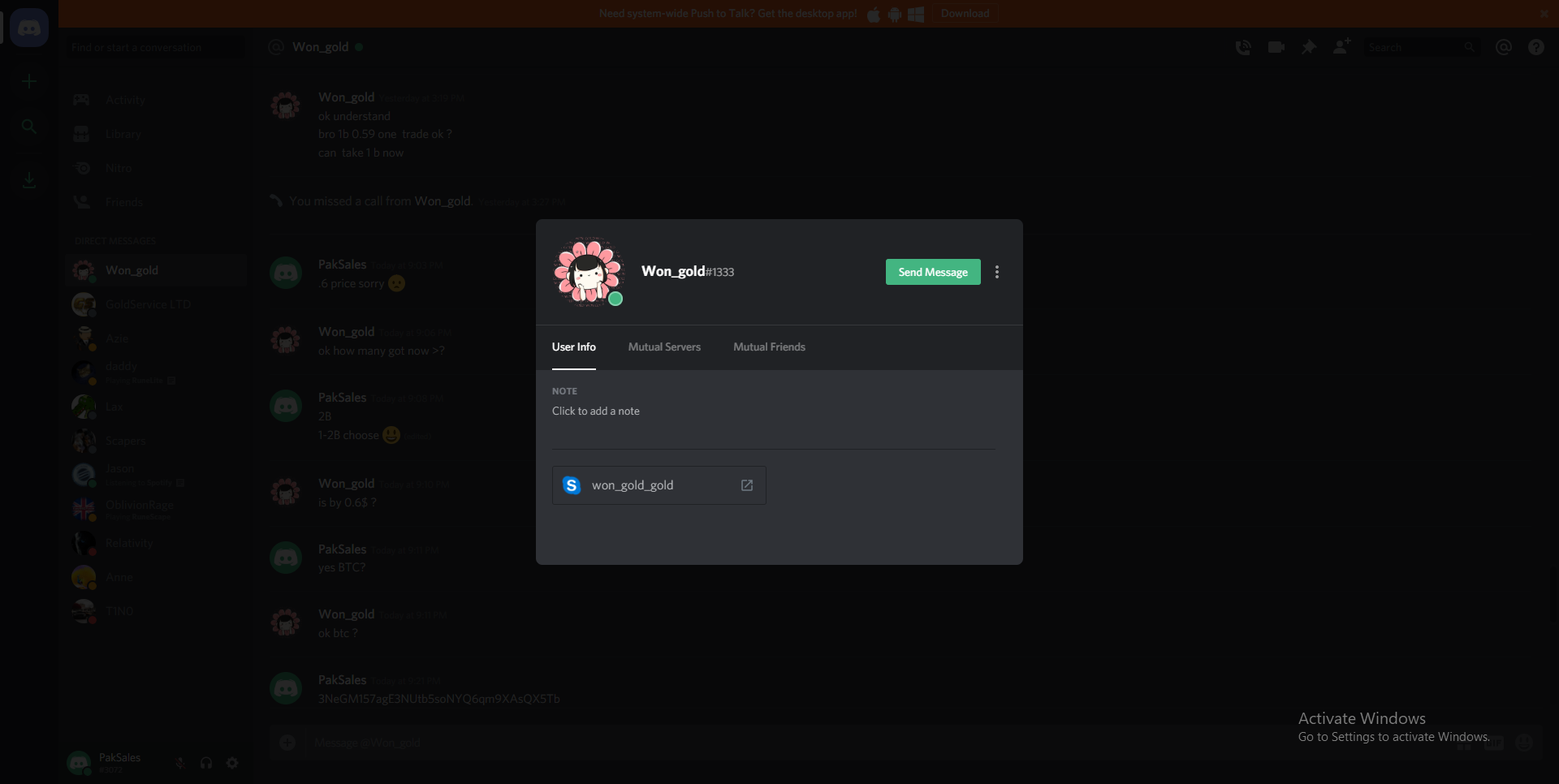Screen dimensions: 1559x784
Task: Add friends to DM using the header icon
Action: pyautogui.click(x=1341, y=47)
